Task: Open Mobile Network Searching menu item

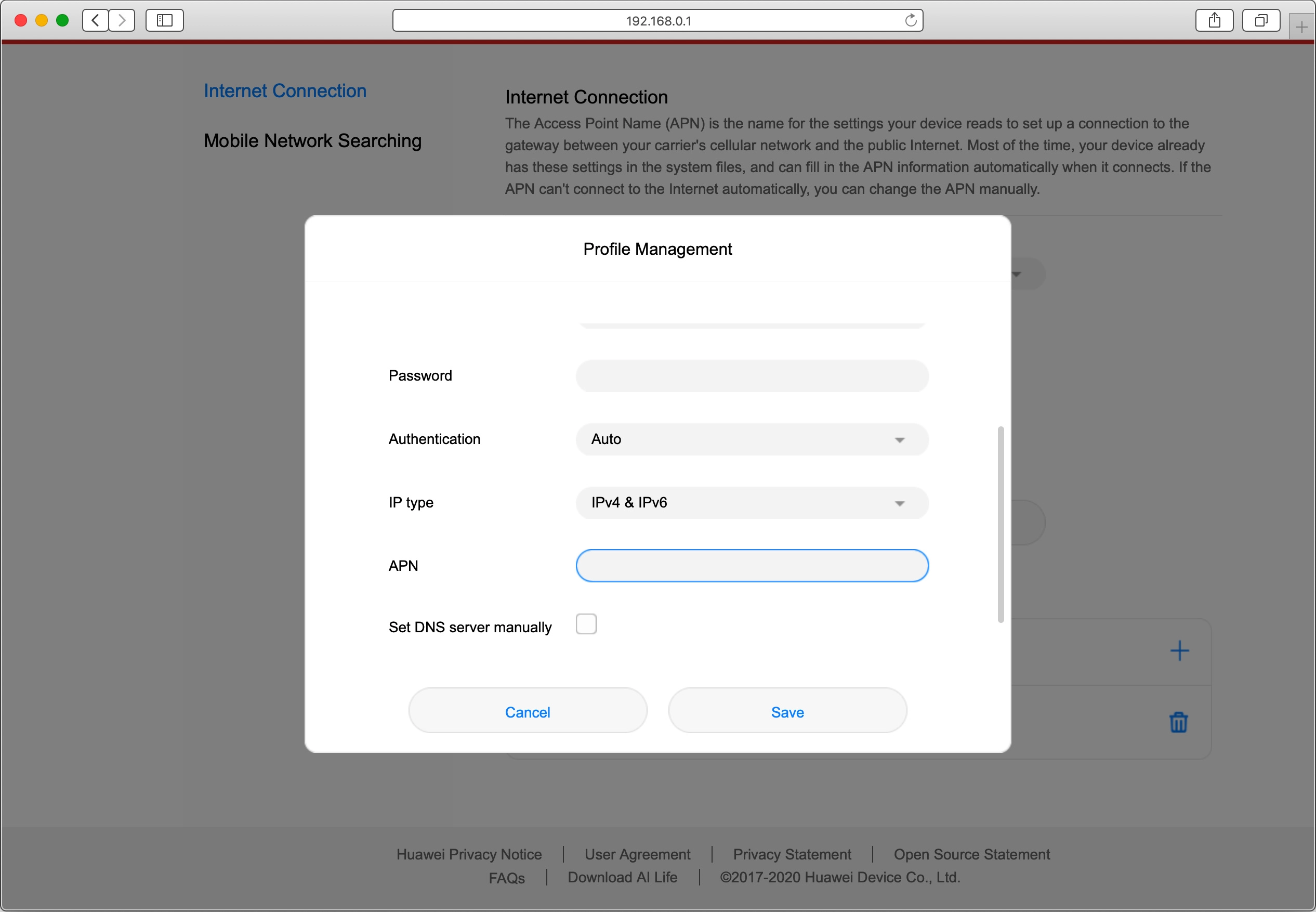Action: click(x=312, y=140)
